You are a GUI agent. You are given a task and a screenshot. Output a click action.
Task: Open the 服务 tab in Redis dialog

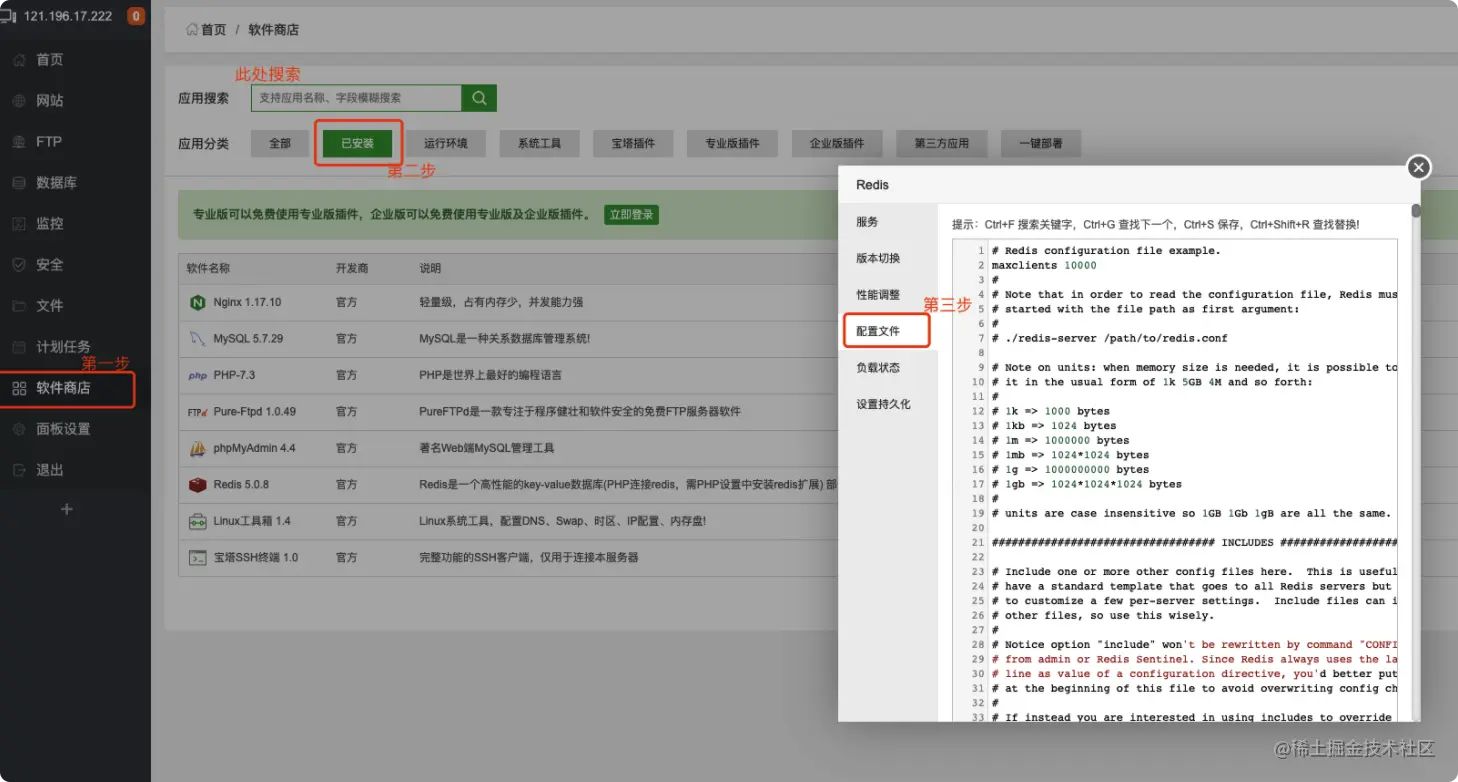point(888,222)
